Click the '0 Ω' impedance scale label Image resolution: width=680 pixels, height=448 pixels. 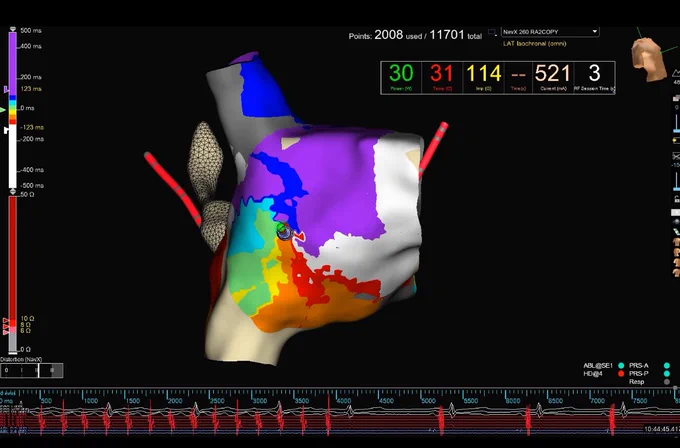(26, 349)
